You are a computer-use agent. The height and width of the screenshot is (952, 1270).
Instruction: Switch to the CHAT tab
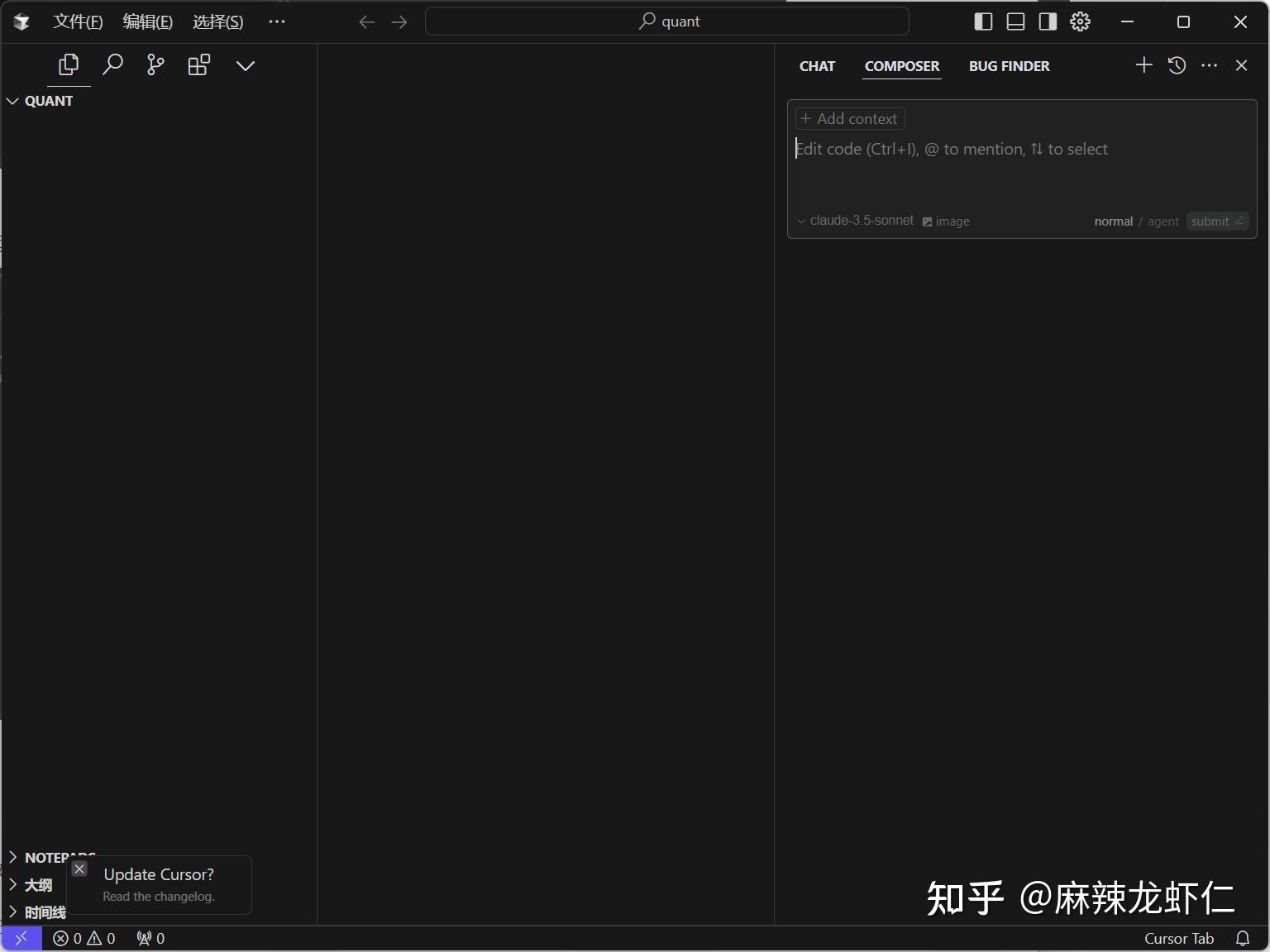click(817, 66)
